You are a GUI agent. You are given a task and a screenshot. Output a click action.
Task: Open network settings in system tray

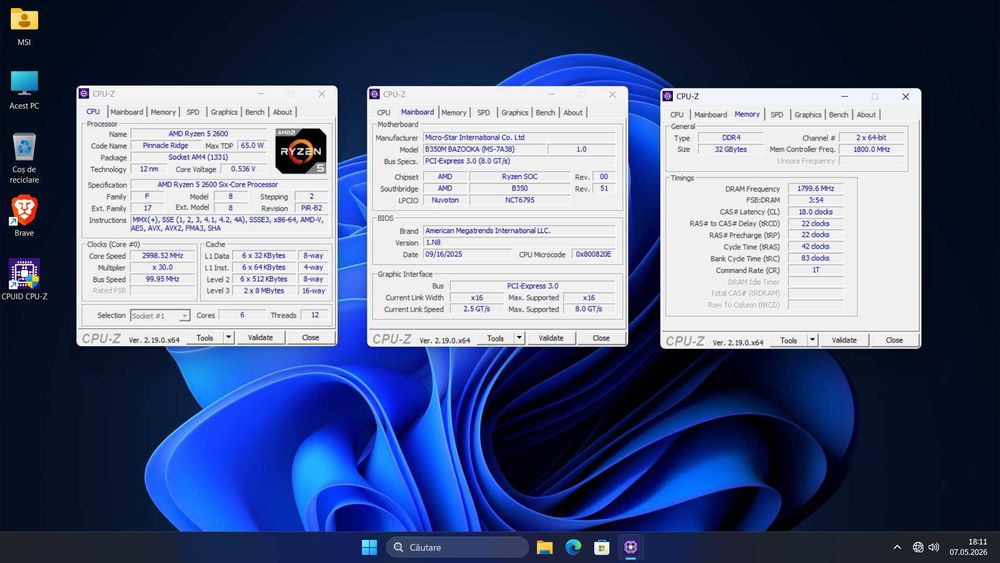click(x=918, y=547)
